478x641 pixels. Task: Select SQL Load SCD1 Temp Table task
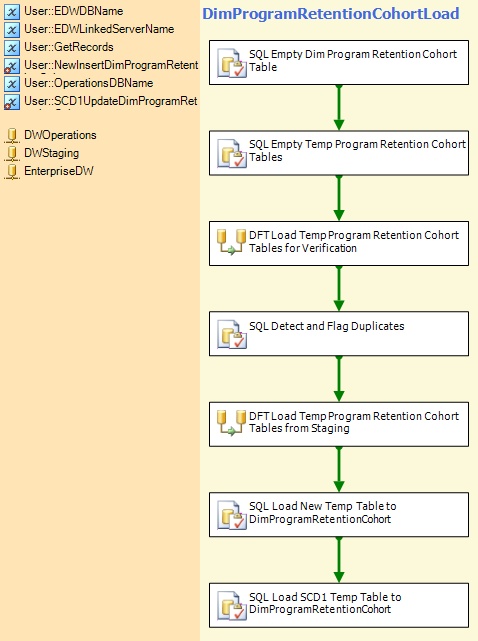point(339,605)
